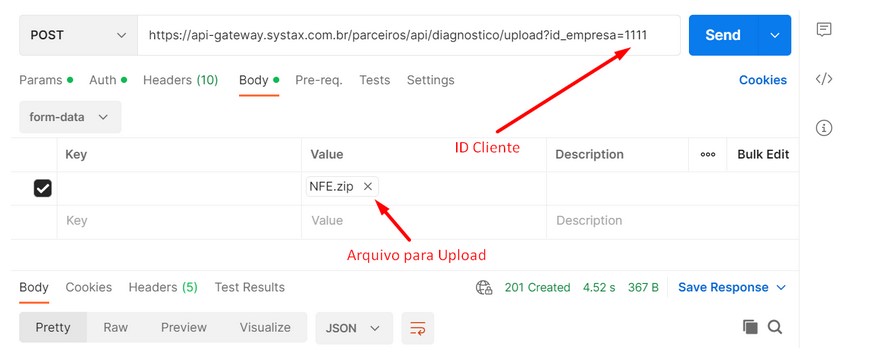Open the JSON format dropdown
891x363 pixels.
(x=354, y=328)
